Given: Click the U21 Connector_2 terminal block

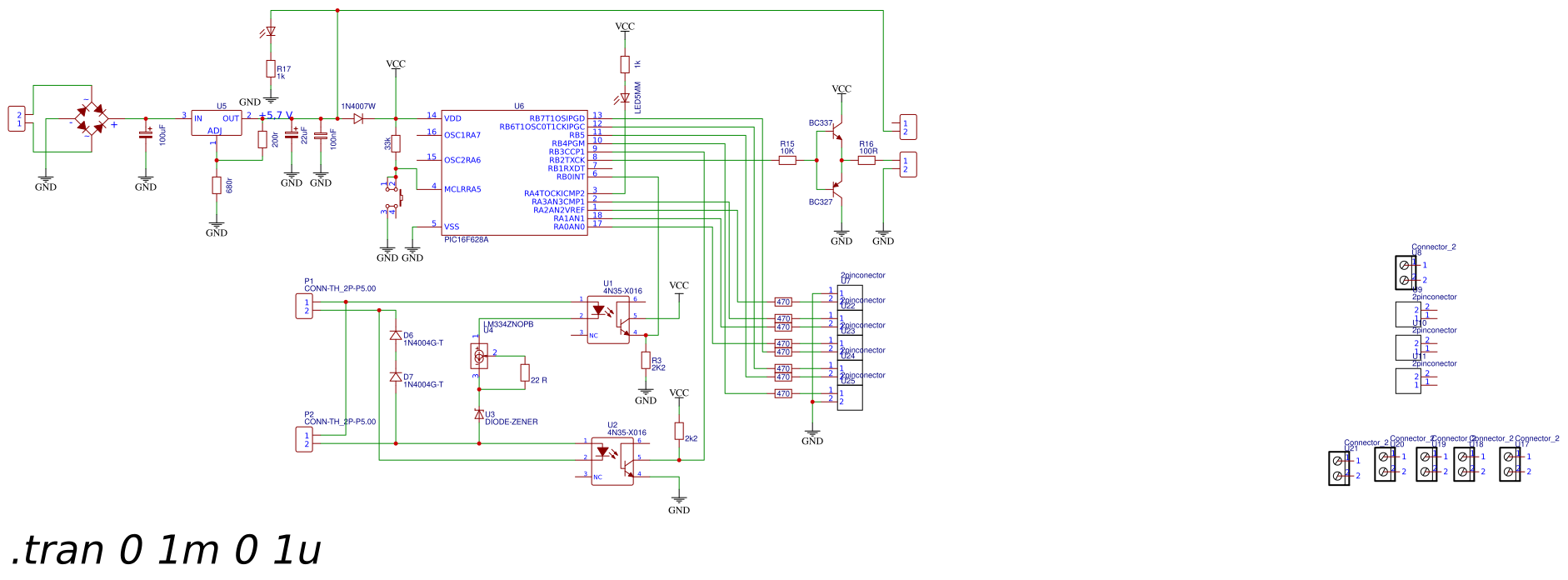Looking at the screenshot, I should tap(1338, 467).
